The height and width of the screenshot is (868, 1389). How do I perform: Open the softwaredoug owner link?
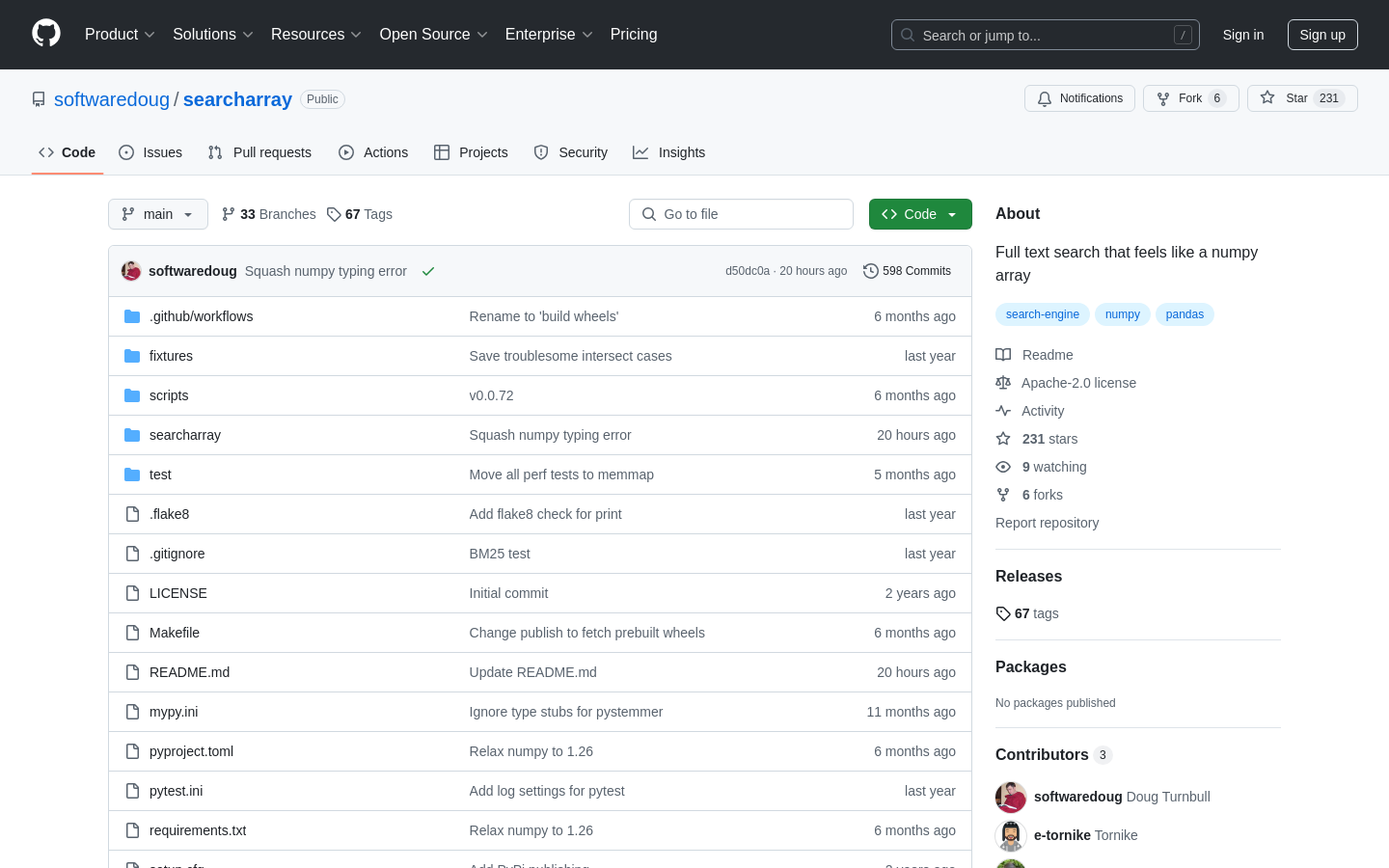[112, 99]
